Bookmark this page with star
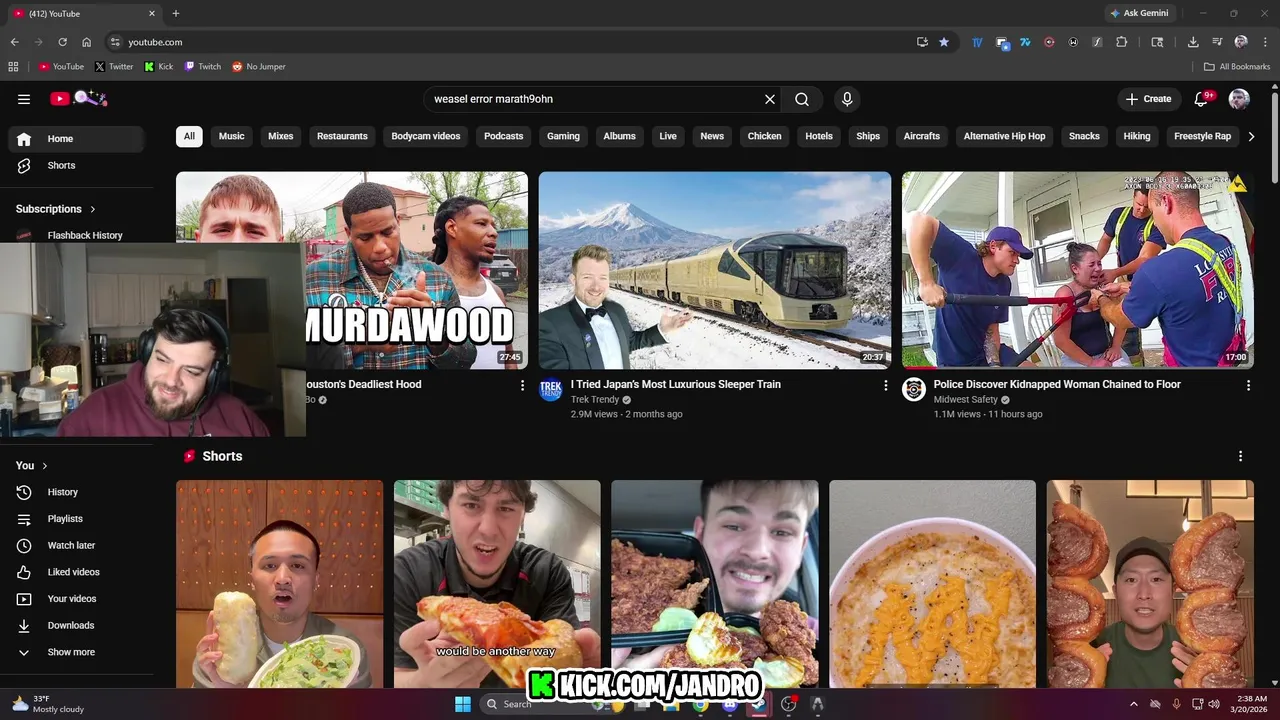 click(944, 42)
